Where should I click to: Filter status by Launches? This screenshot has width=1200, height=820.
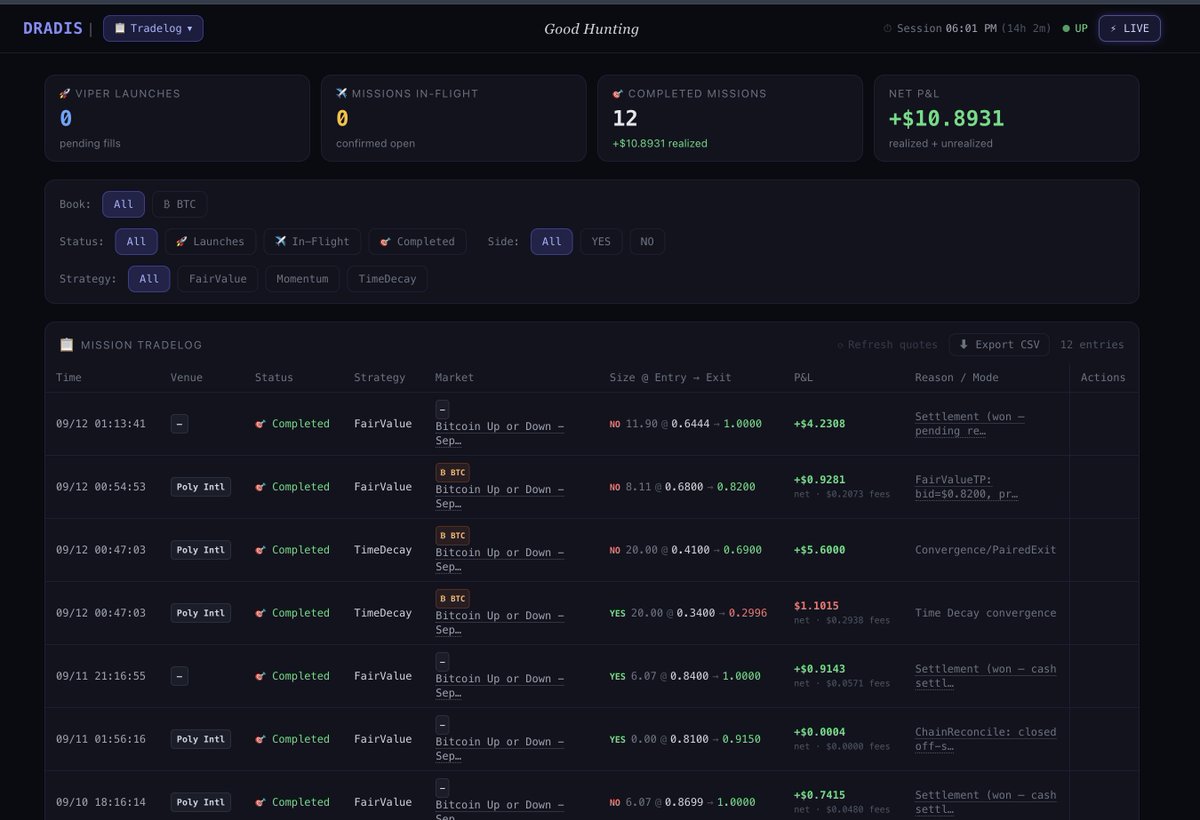[210, 241]
